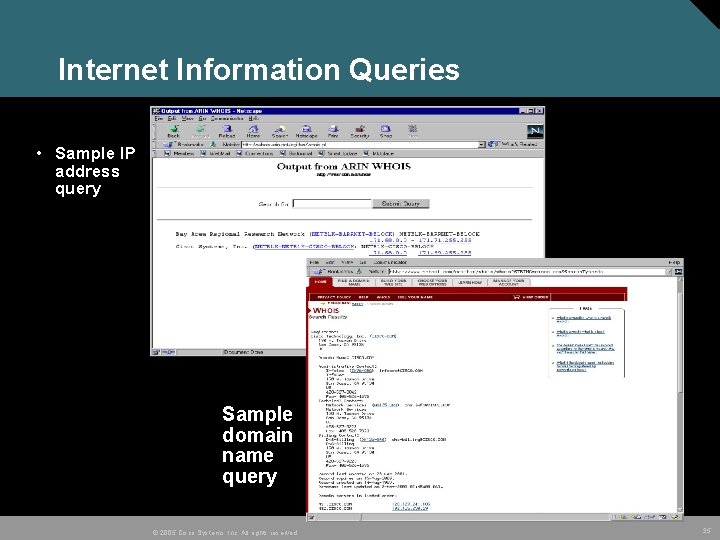The image size is (720, 540).
Task: Click the Forward arrow in Netscape toolbar
Action: [x=200, y=131]
